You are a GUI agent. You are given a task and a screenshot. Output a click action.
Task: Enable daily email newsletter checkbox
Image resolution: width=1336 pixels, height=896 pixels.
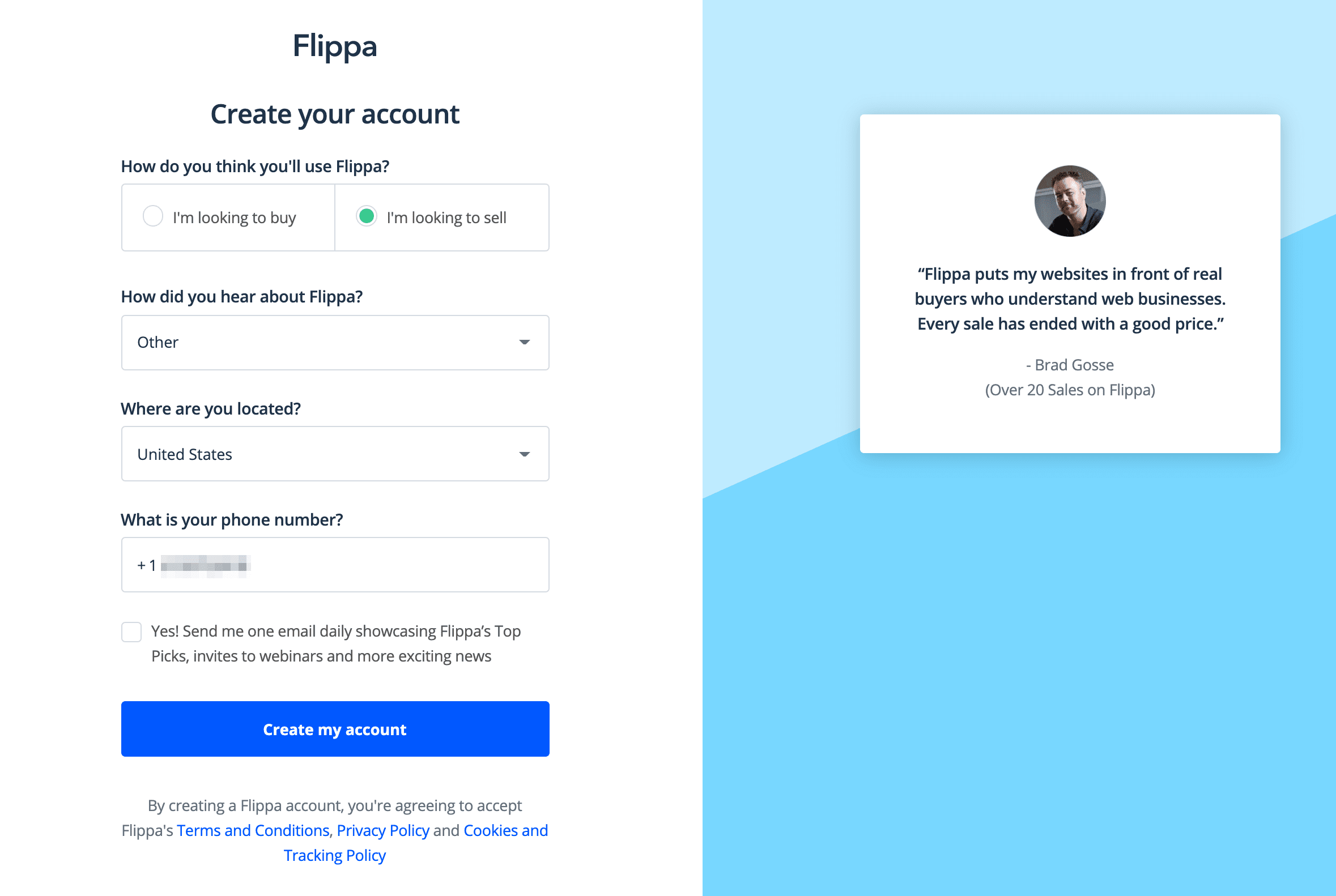click(x=132, y=631)
